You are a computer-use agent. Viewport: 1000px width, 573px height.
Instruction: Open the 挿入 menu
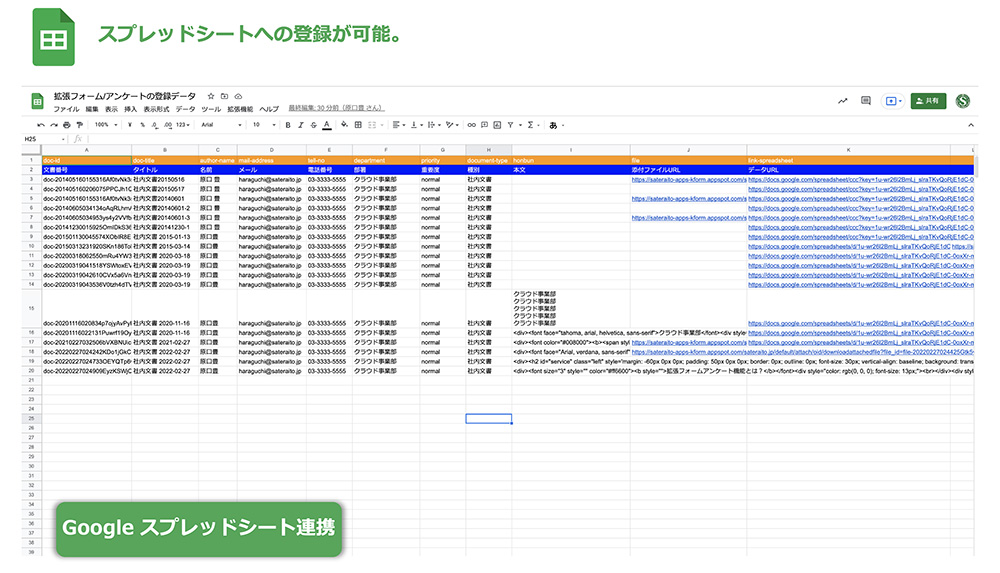[x=130, y=109]
